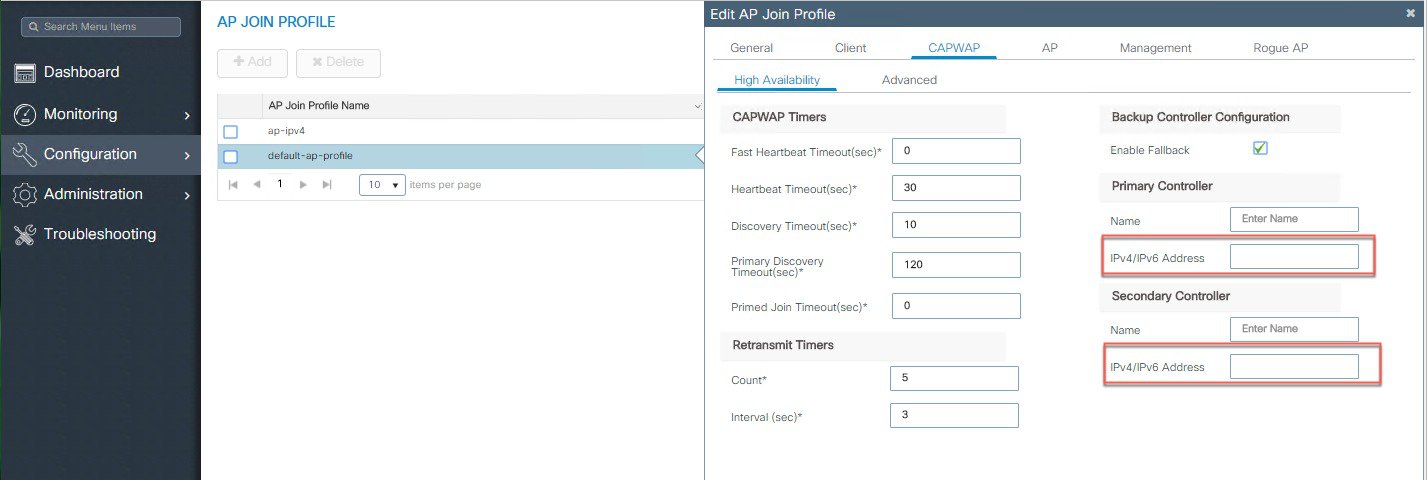
Task: Click the search magnifier icon
Action: (32, 27)
